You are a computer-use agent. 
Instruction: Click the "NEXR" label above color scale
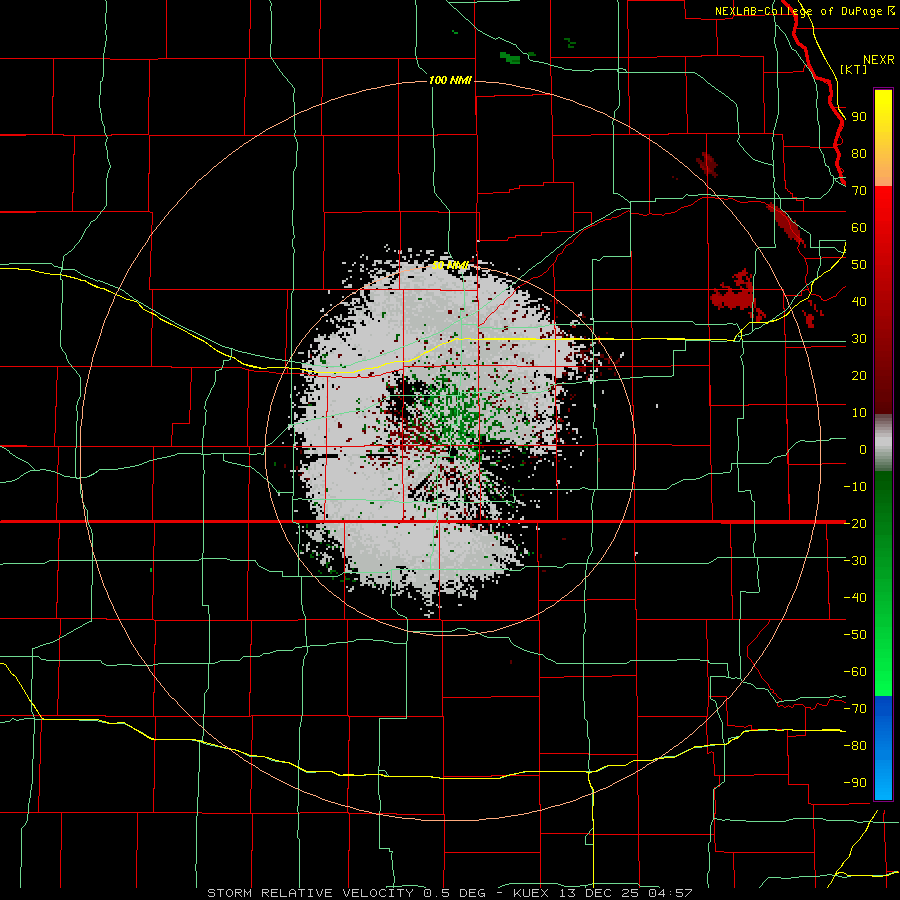click(x=879, y=60)
